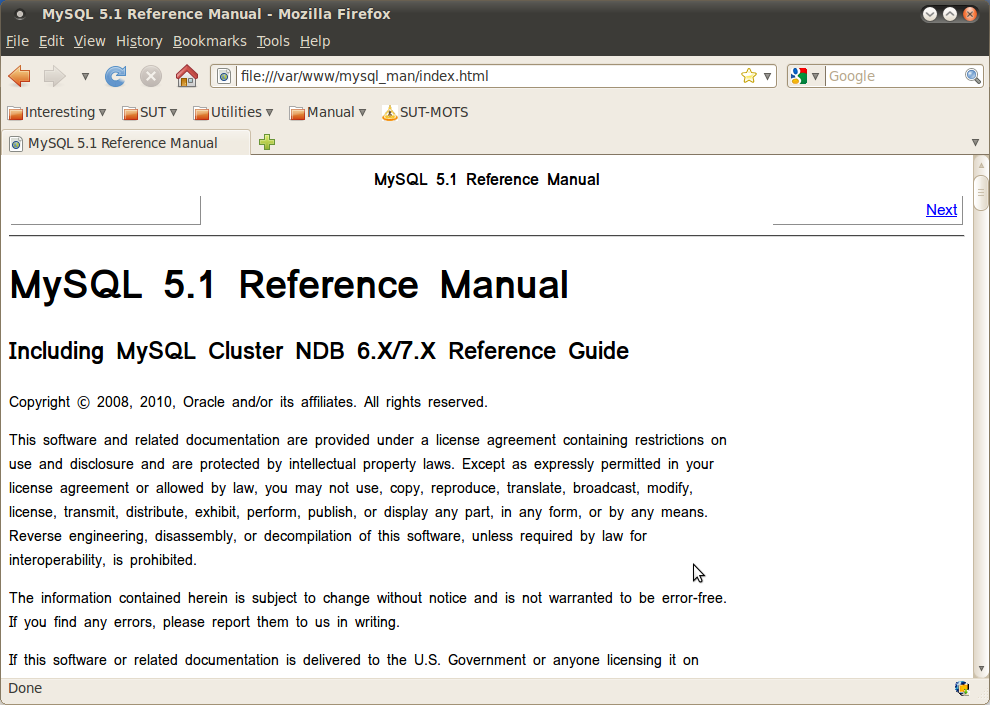Click the Forward arrow navigation icon
This screenshot has height=705, width=990.
click(x=54, y=76)
